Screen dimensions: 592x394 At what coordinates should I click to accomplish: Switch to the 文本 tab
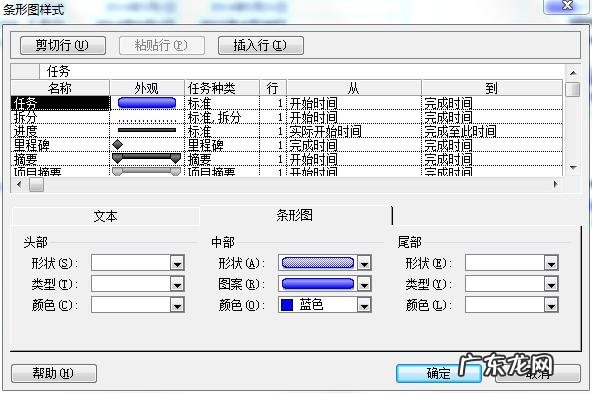106,216
